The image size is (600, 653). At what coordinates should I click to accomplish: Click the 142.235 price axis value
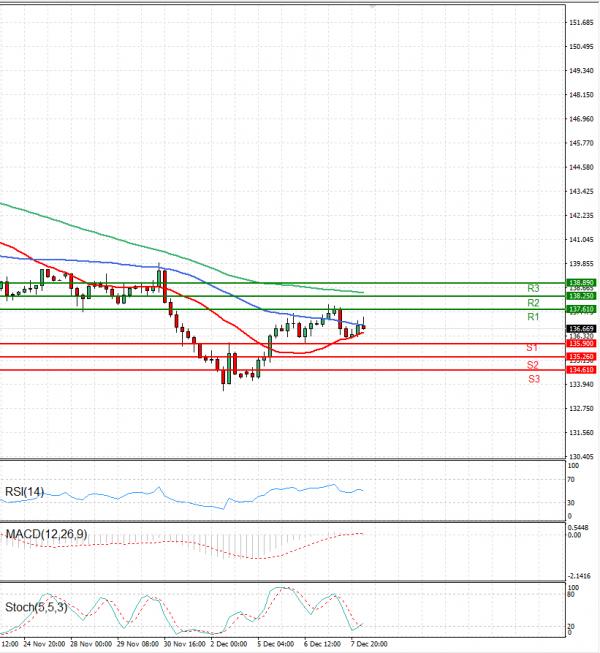[x=581, y=215]
